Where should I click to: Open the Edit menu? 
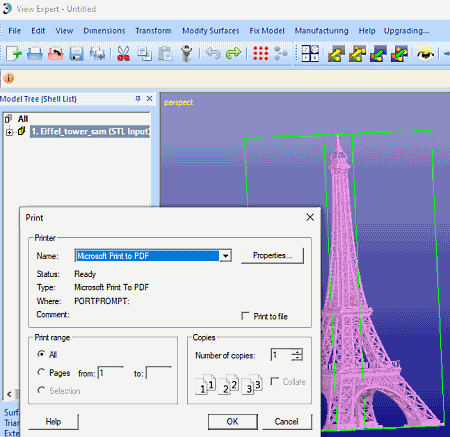coord(38,31)
